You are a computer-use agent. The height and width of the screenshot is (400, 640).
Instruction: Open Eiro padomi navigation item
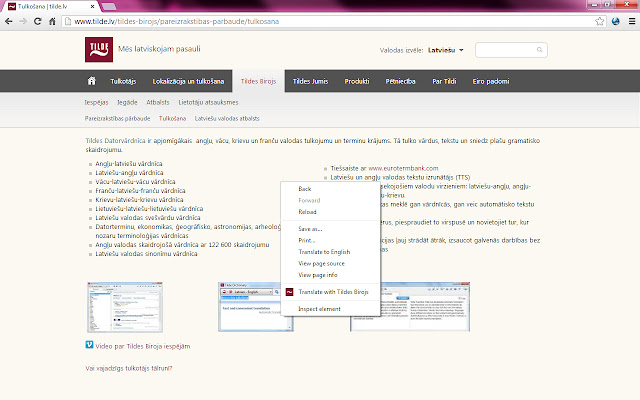[491, 81]
